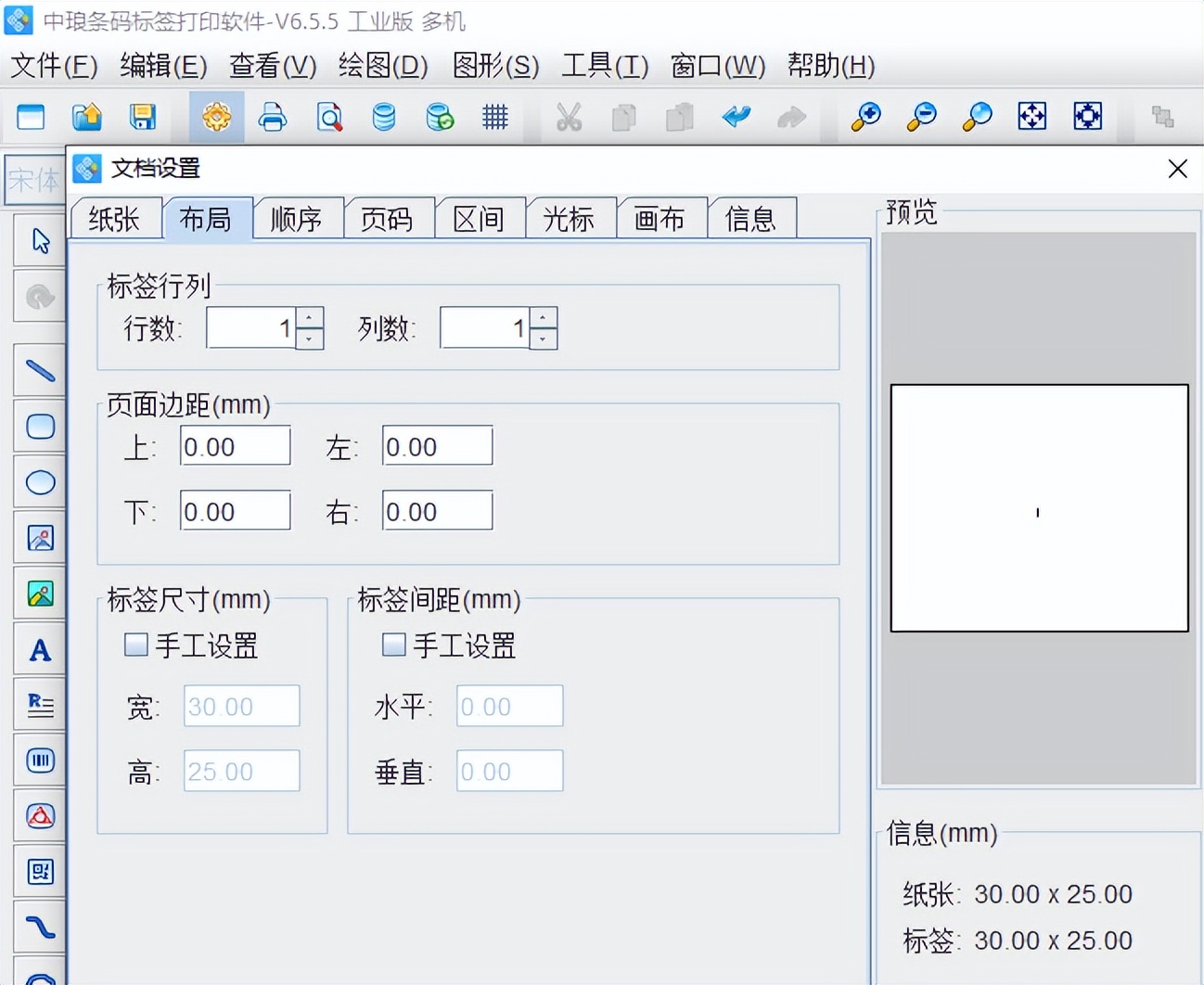Select the text tool with letter A
The width and height of the screenshot is (1204, 985).
pos(39,649)
